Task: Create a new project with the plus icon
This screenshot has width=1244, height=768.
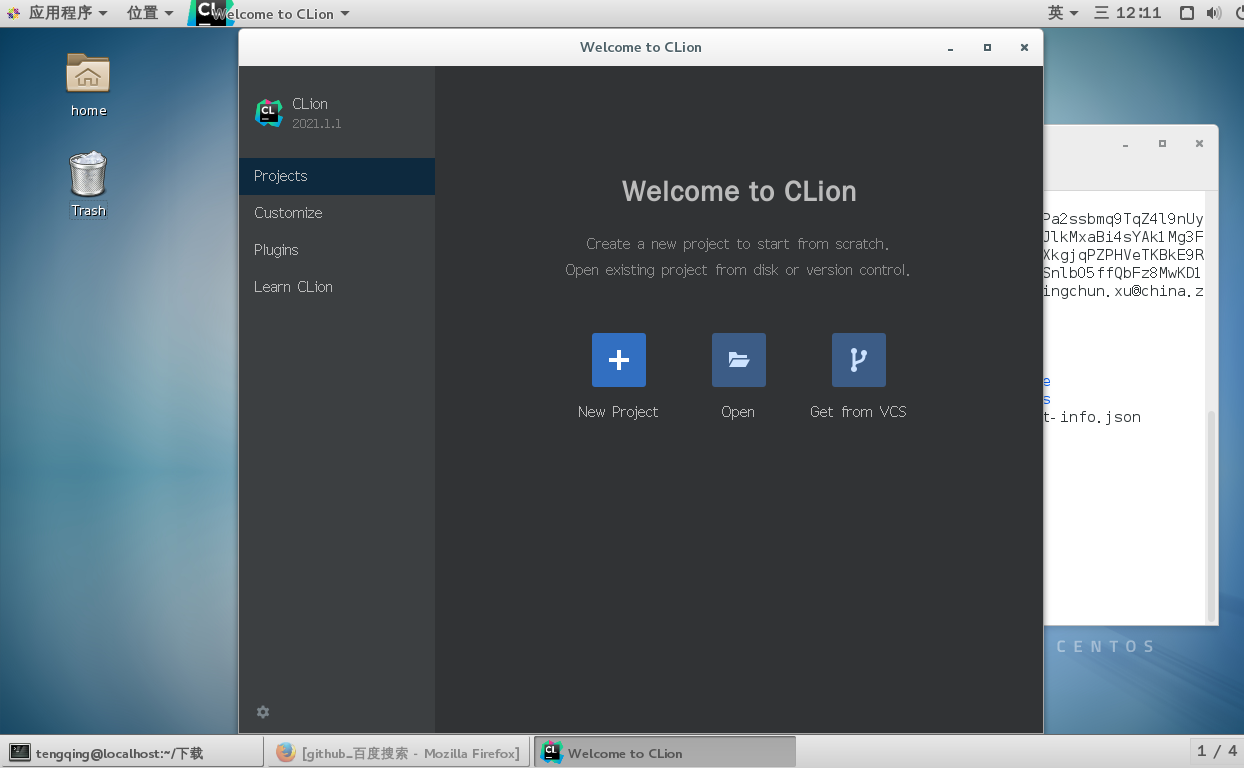Action: (x=618, y=360)
